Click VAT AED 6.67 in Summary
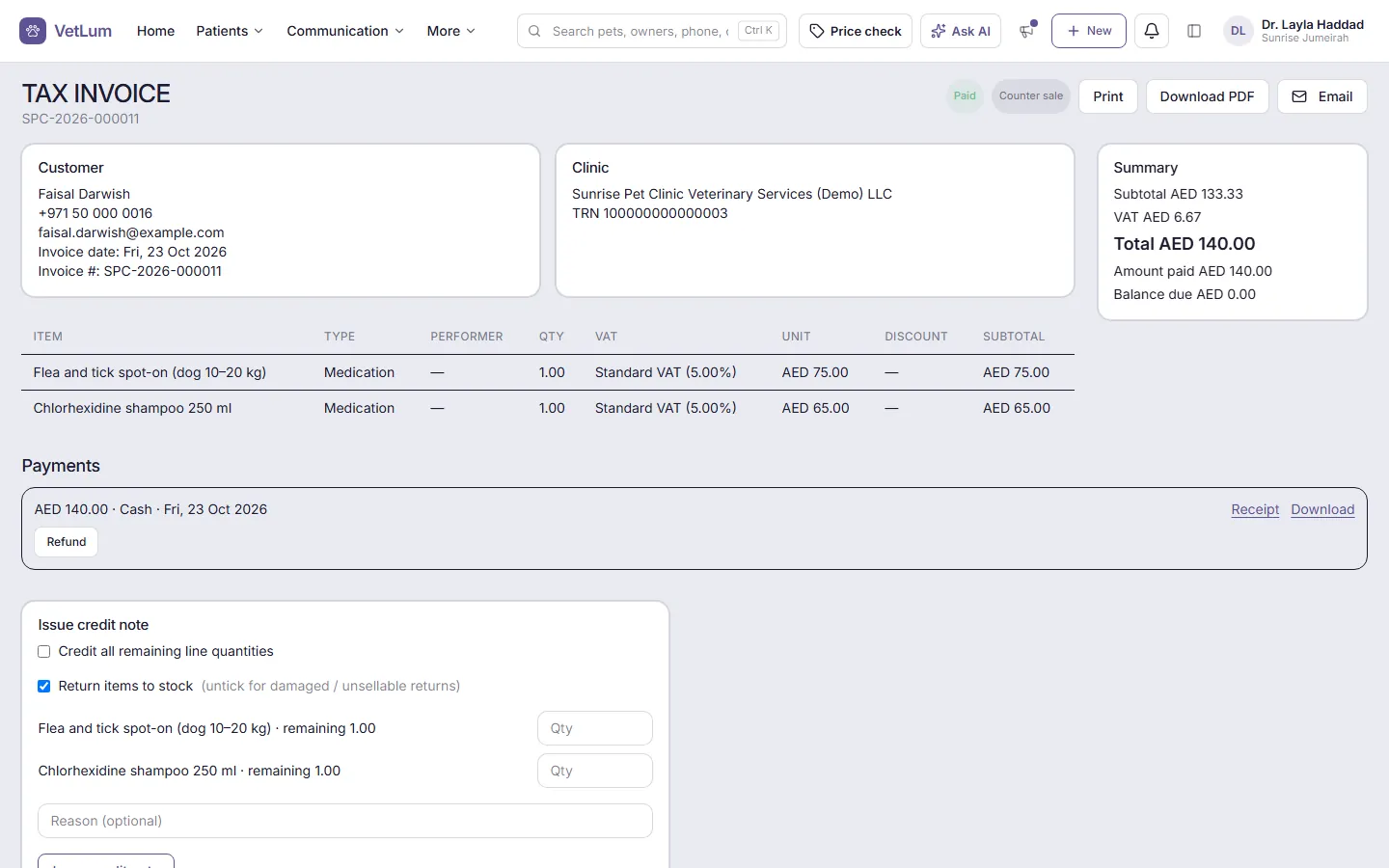 [1157, 217]
